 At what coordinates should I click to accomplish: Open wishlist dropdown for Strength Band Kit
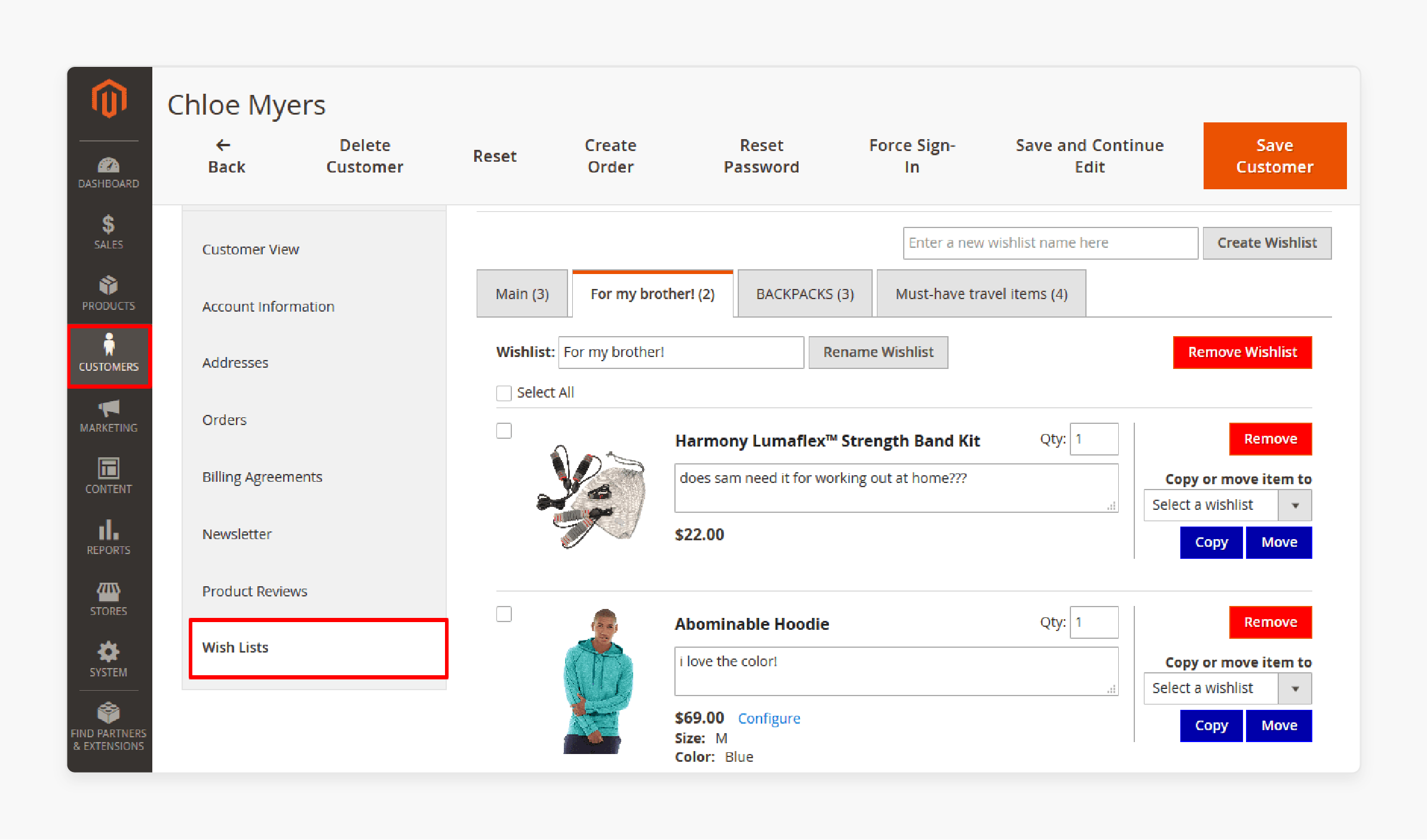click(x=1227, y=505)
